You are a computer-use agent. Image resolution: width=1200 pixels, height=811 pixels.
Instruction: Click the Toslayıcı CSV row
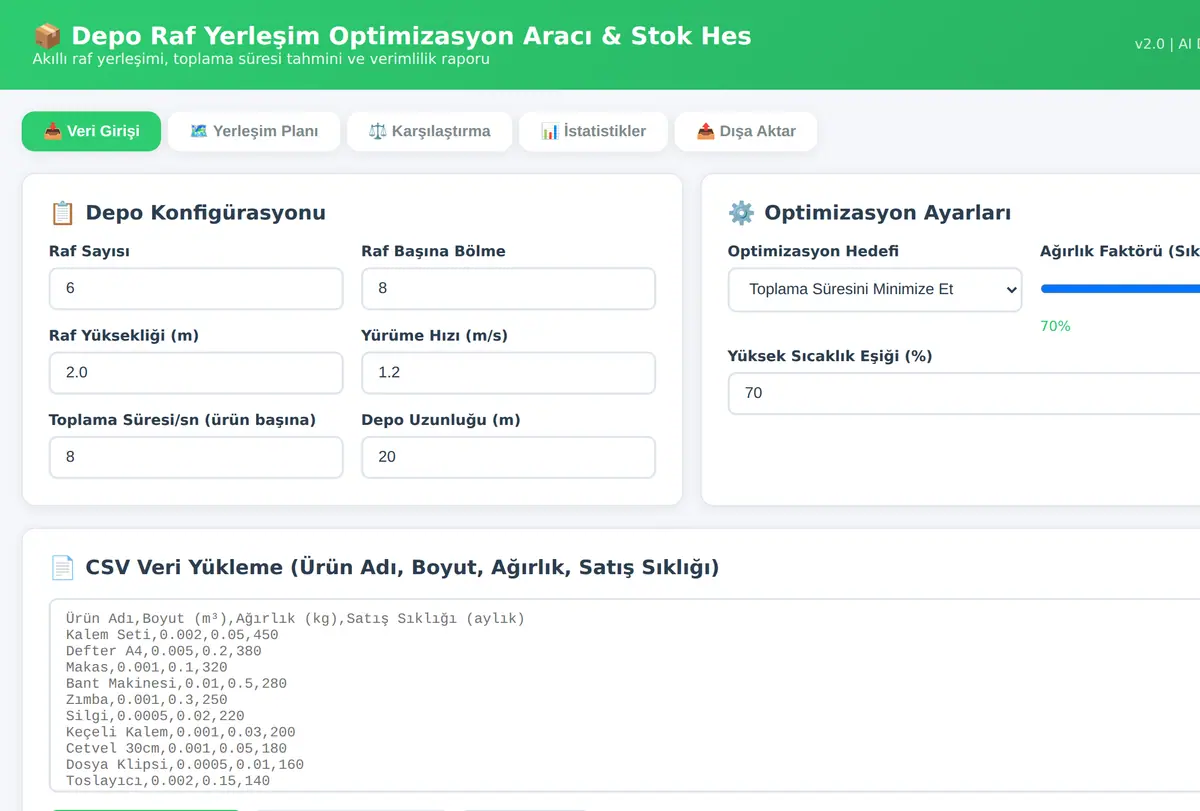pyautogui.click(x=168, y=780)
